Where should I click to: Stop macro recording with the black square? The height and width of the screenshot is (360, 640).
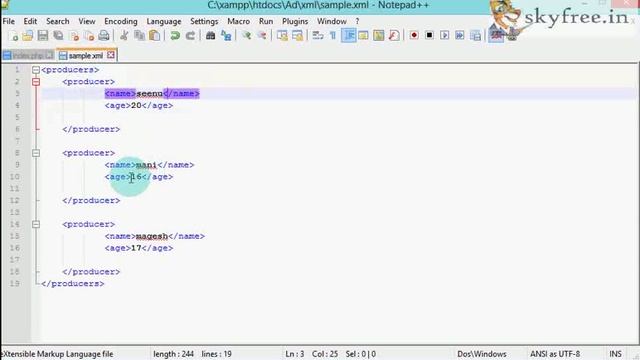coord(429,36)
